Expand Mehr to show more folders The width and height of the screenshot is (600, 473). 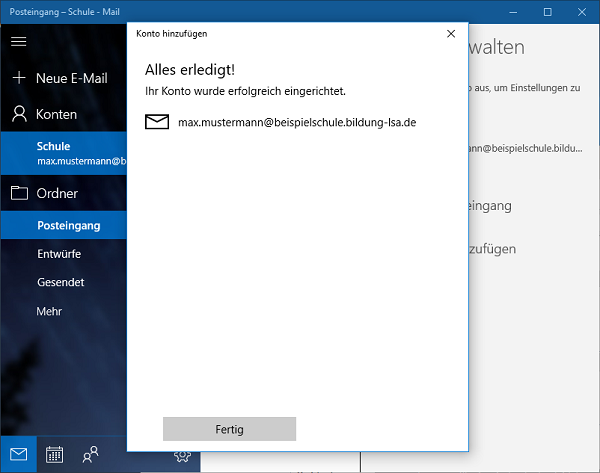point(49,311)
